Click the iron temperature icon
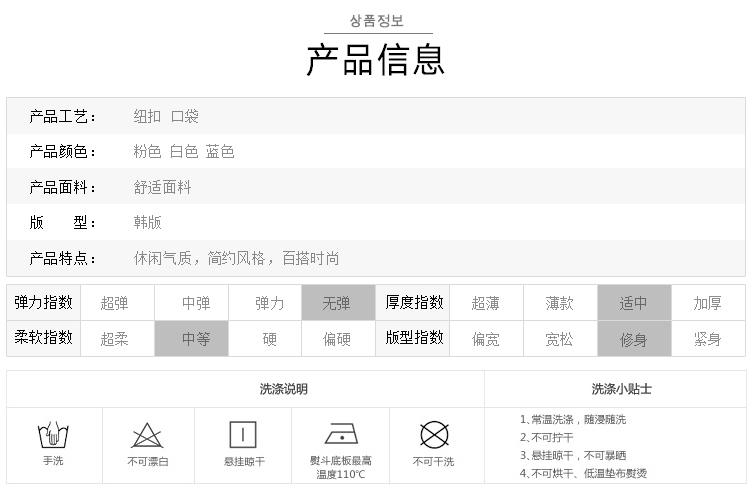 pyautogui.click(x=342, y=433)
